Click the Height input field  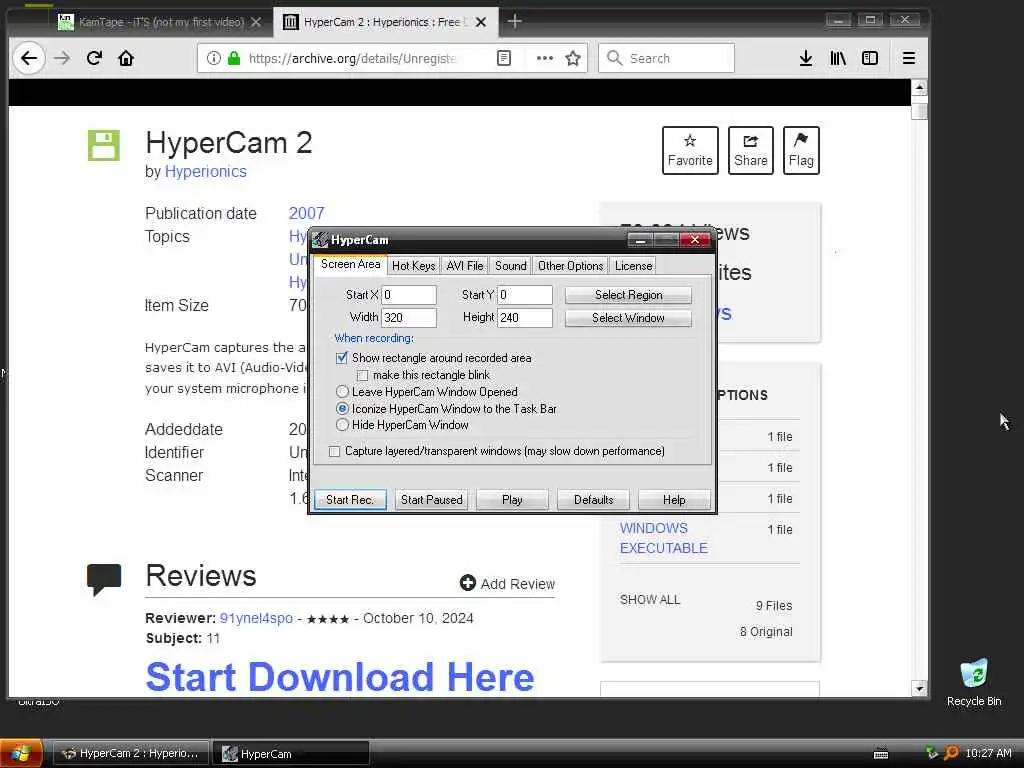click(525, 318)
